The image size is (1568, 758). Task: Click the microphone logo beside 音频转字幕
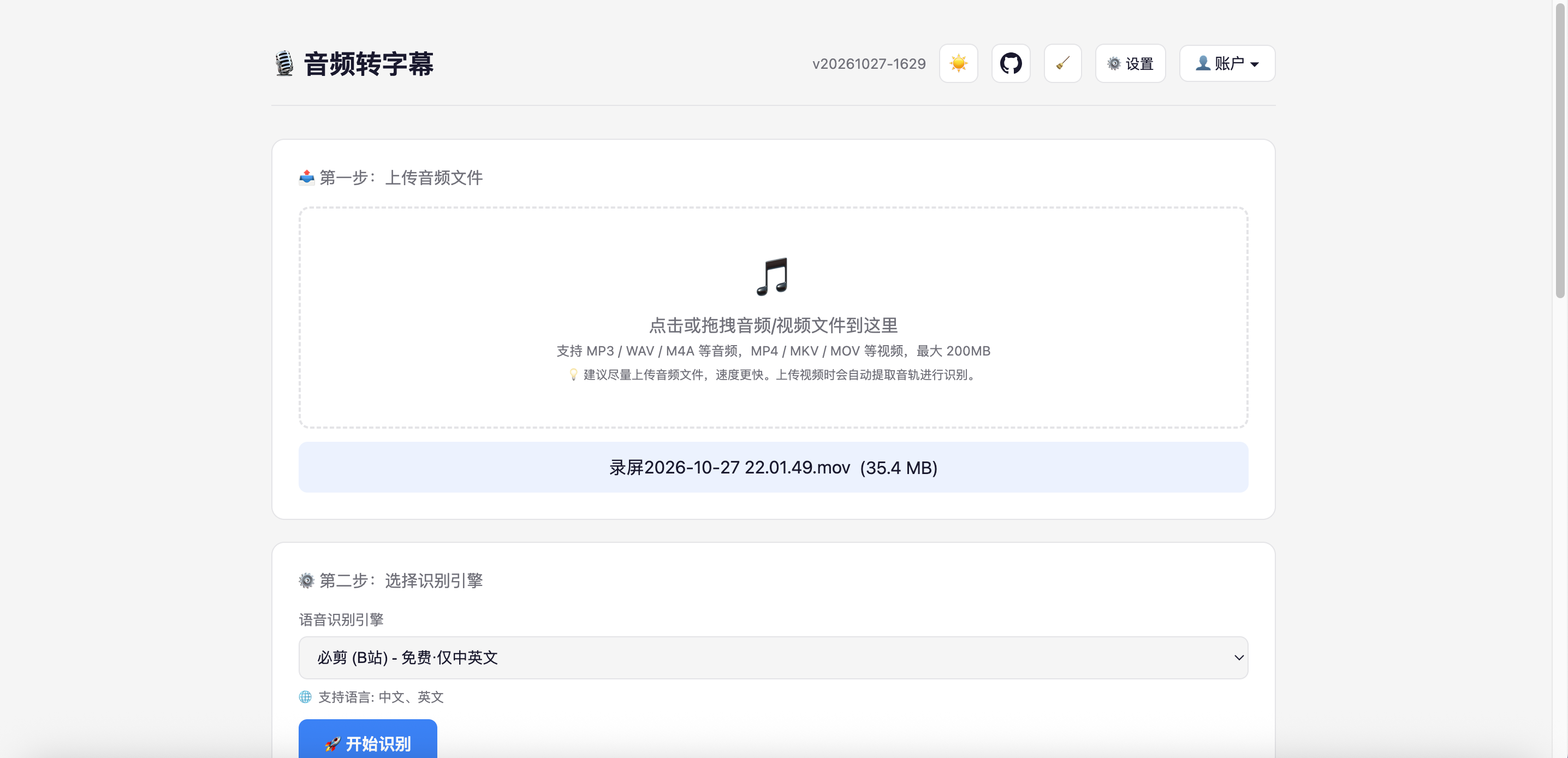pyautogui.click(x=284, y=64)
